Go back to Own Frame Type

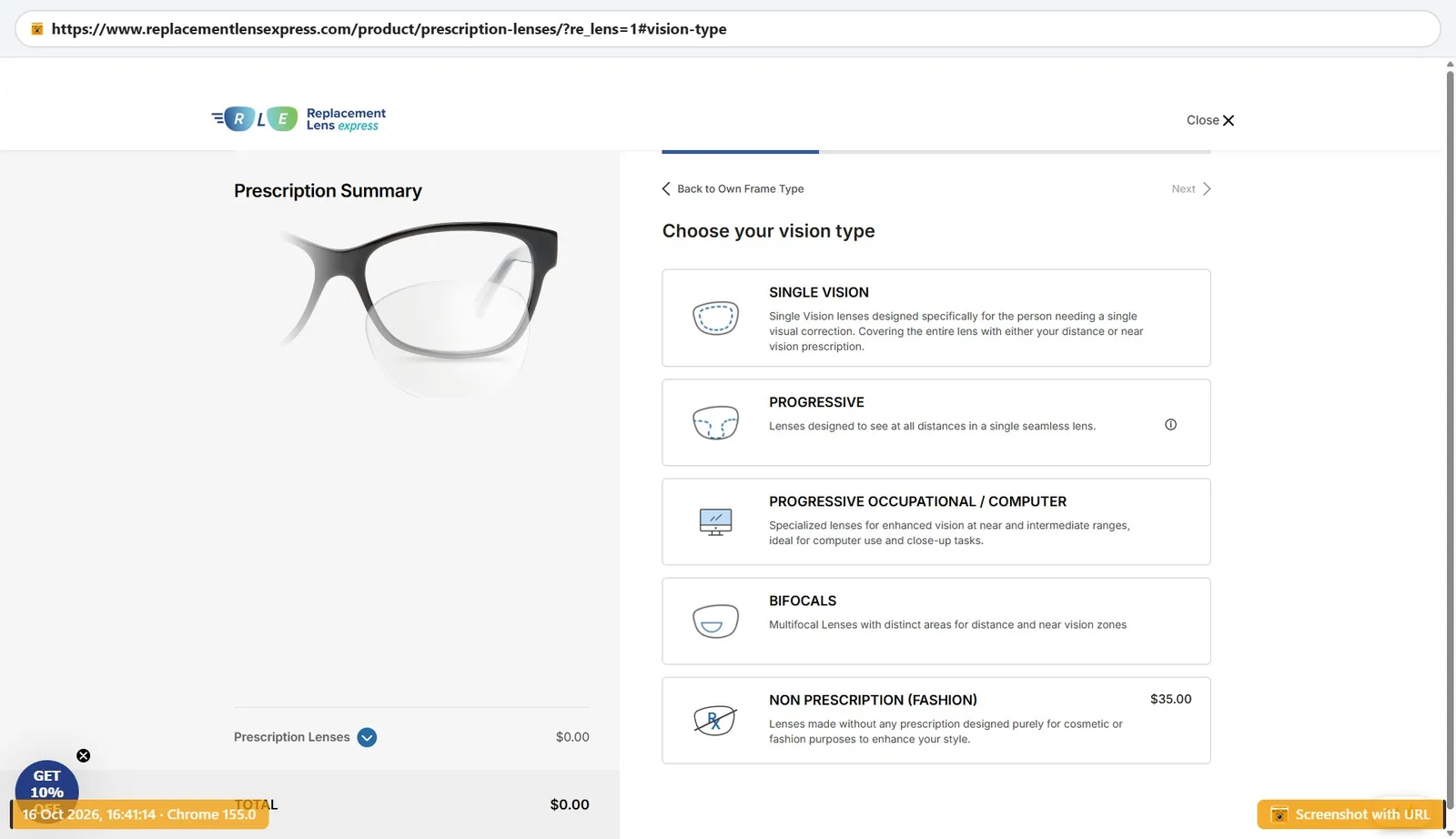[733, 188]
